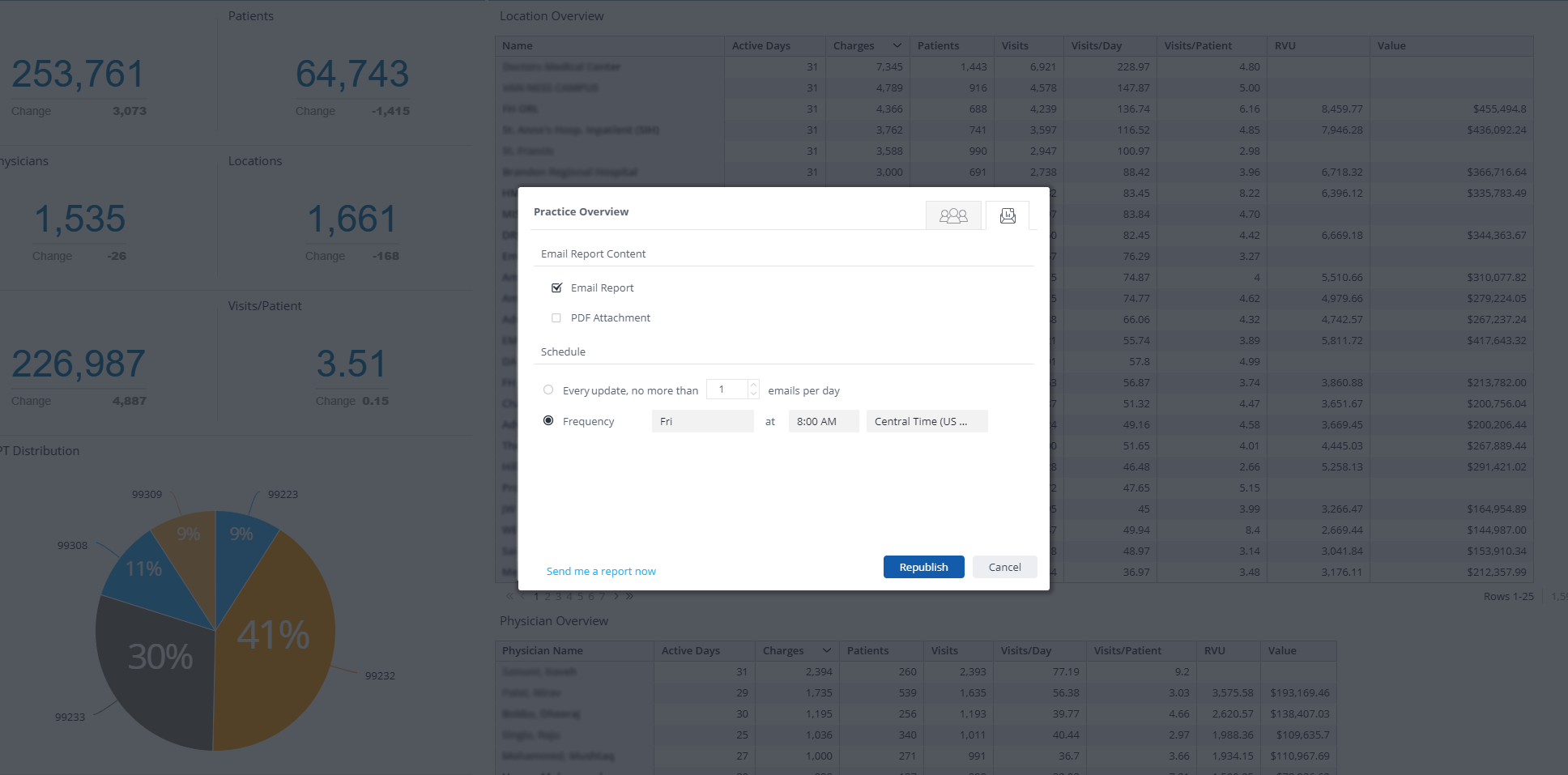
Task: Select the Every update radio option
Action: click(548, 390)
